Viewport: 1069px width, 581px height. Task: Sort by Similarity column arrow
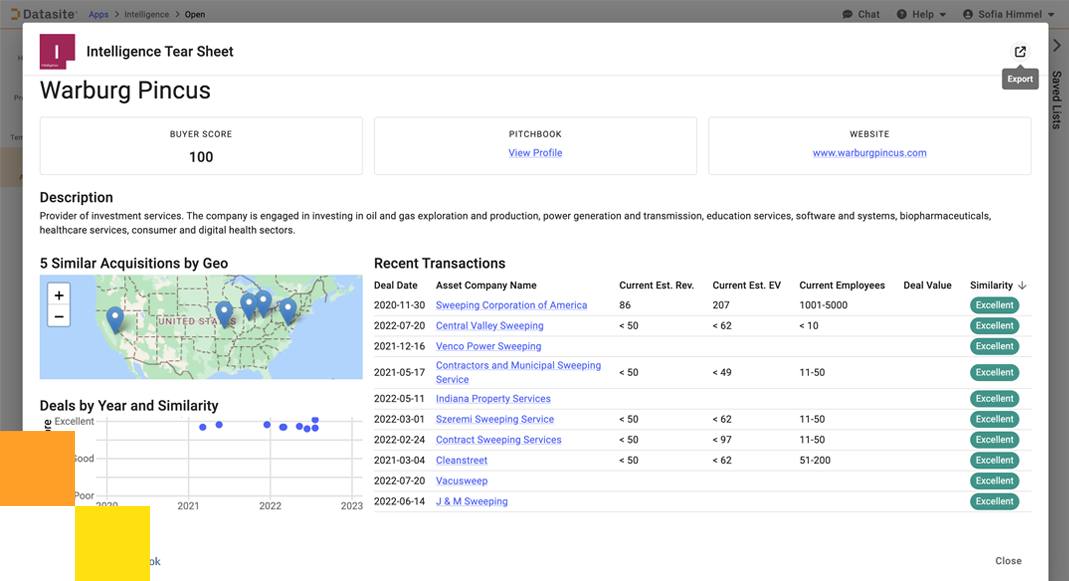tap(1022, 286)
